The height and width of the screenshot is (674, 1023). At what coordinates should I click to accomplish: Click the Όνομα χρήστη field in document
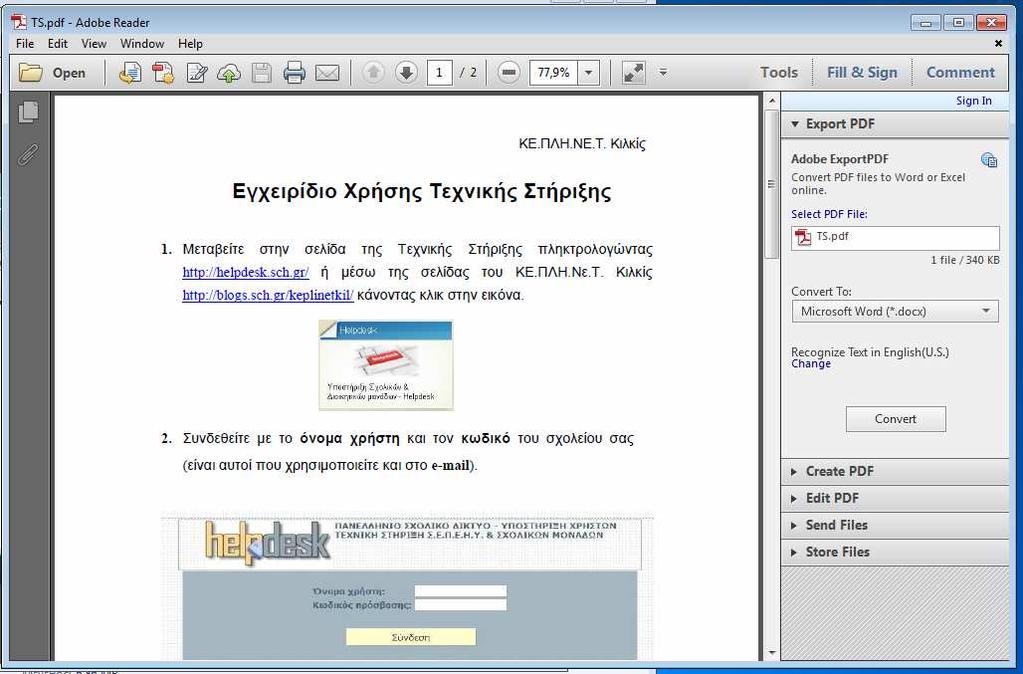[461, 591]
